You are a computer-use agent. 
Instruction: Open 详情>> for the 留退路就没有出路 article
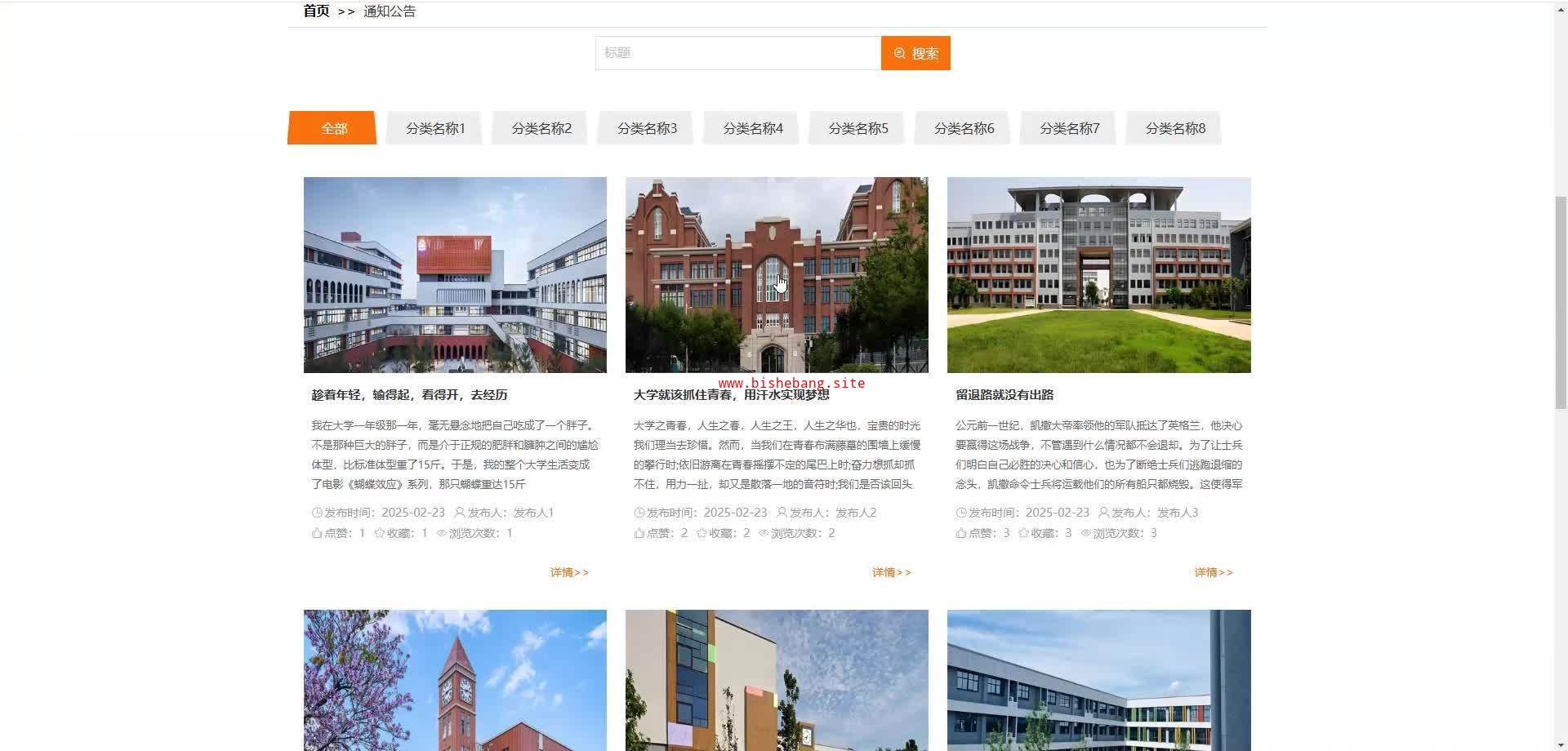pyautogui.click(x=1214, y=572)
